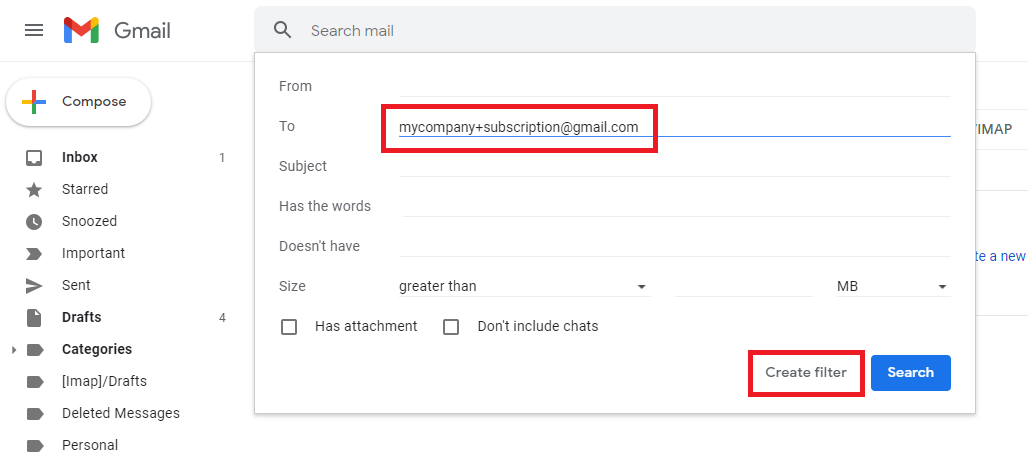Open the Important folder
This screenshot has width=1028, height=462.
93,253
